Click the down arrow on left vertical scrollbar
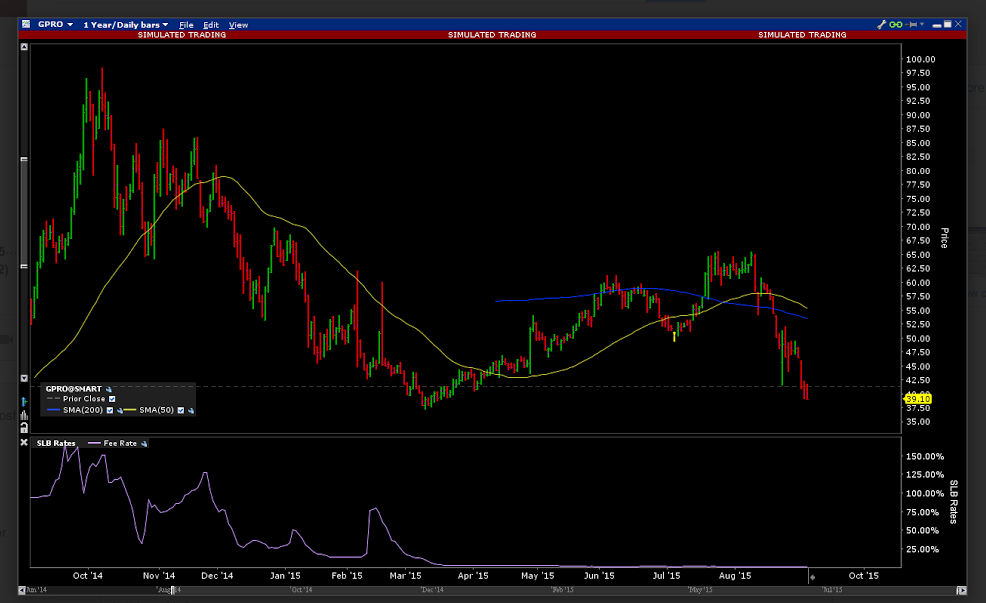This screenshot has height=603, width=986. [x=25, y=378]
